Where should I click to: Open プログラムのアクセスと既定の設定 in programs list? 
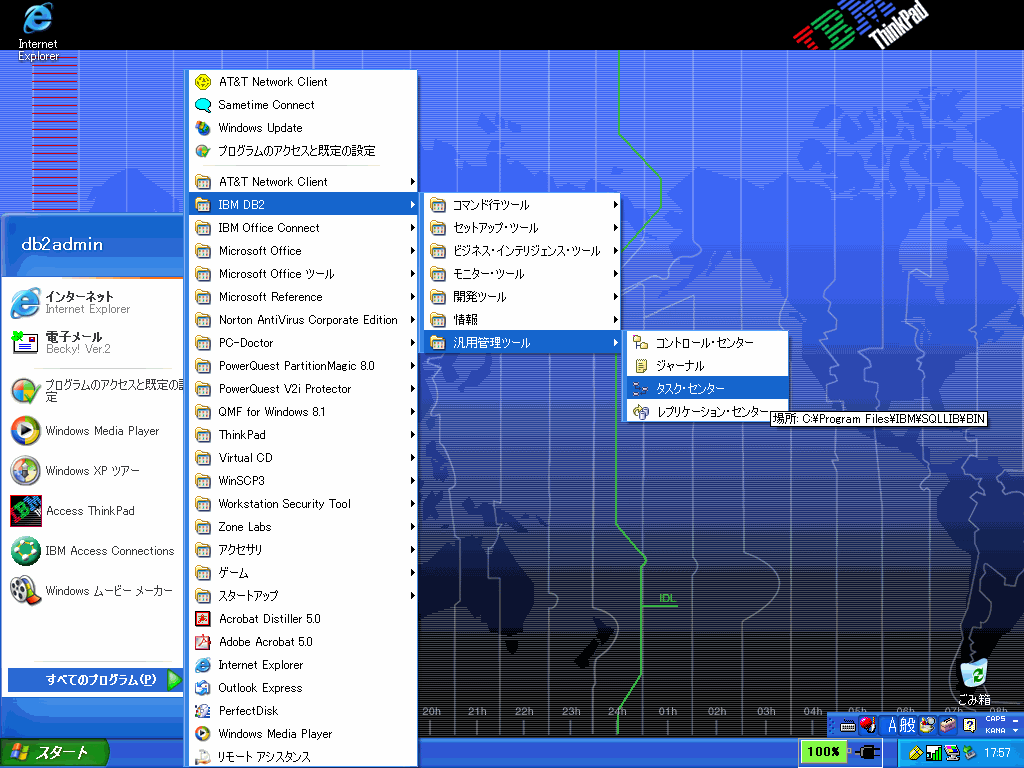coord(303,151)
